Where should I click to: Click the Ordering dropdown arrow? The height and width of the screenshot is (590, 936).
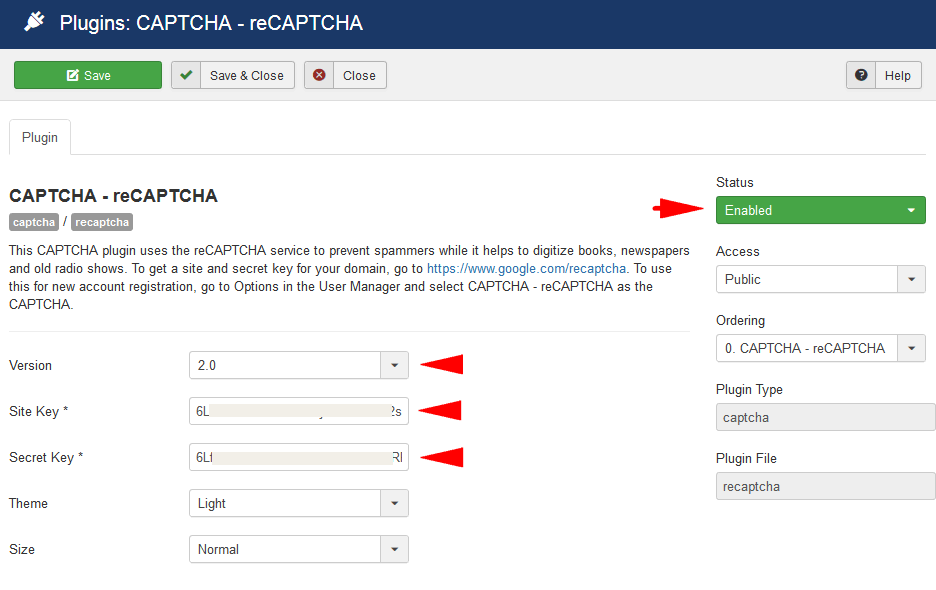pos(912,348)
